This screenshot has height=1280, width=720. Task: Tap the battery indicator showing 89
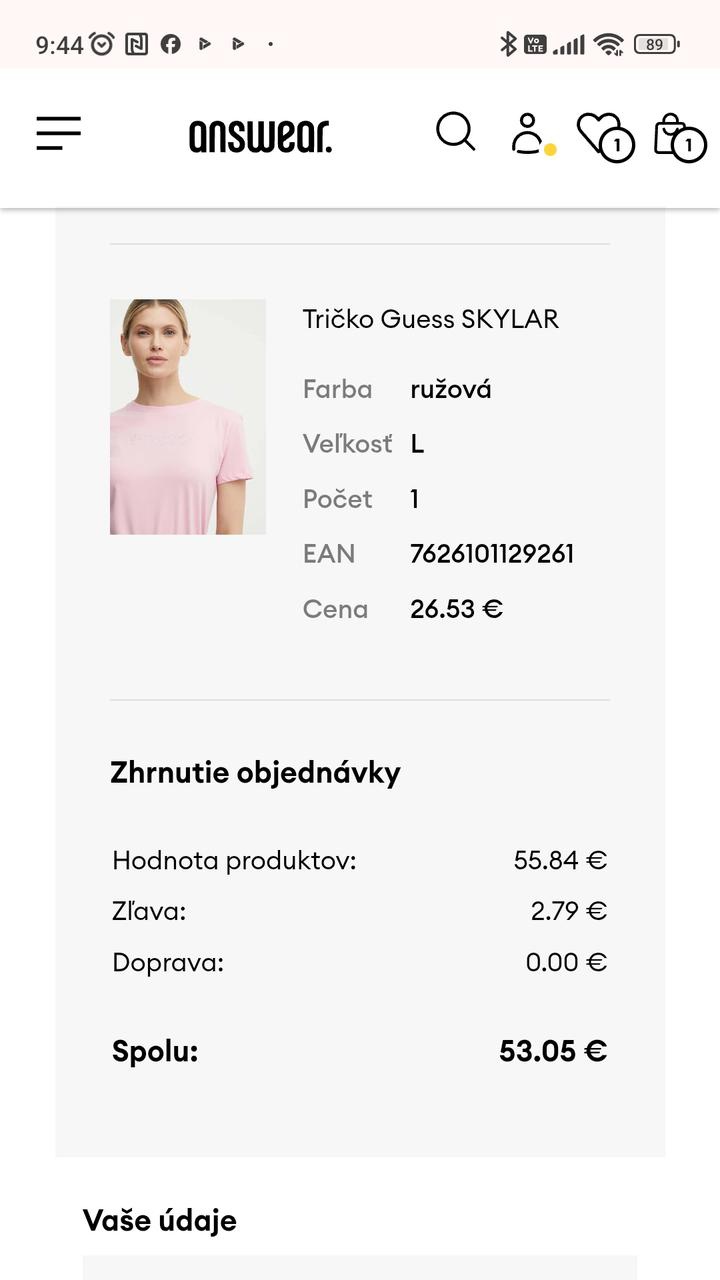tap(657, 44)
